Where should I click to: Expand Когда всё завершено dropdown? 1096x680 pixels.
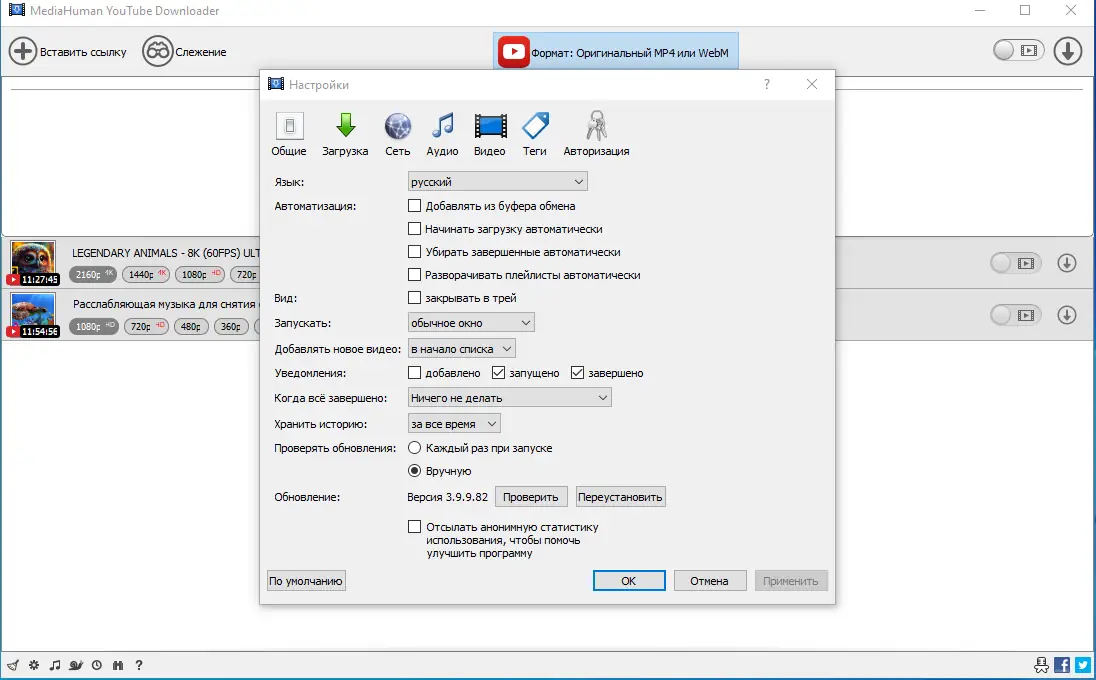click(x=510, y=398)
